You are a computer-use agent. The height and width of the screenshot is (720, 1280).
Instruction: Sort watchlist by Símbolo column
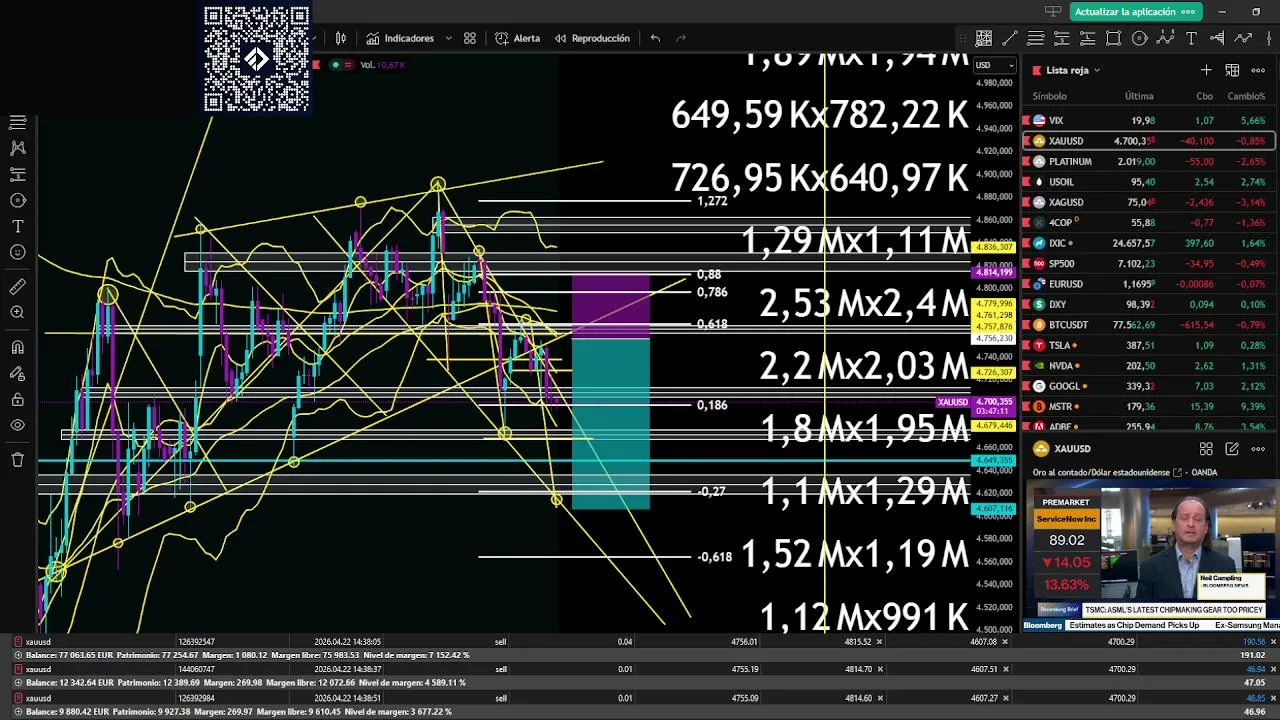1049,96
